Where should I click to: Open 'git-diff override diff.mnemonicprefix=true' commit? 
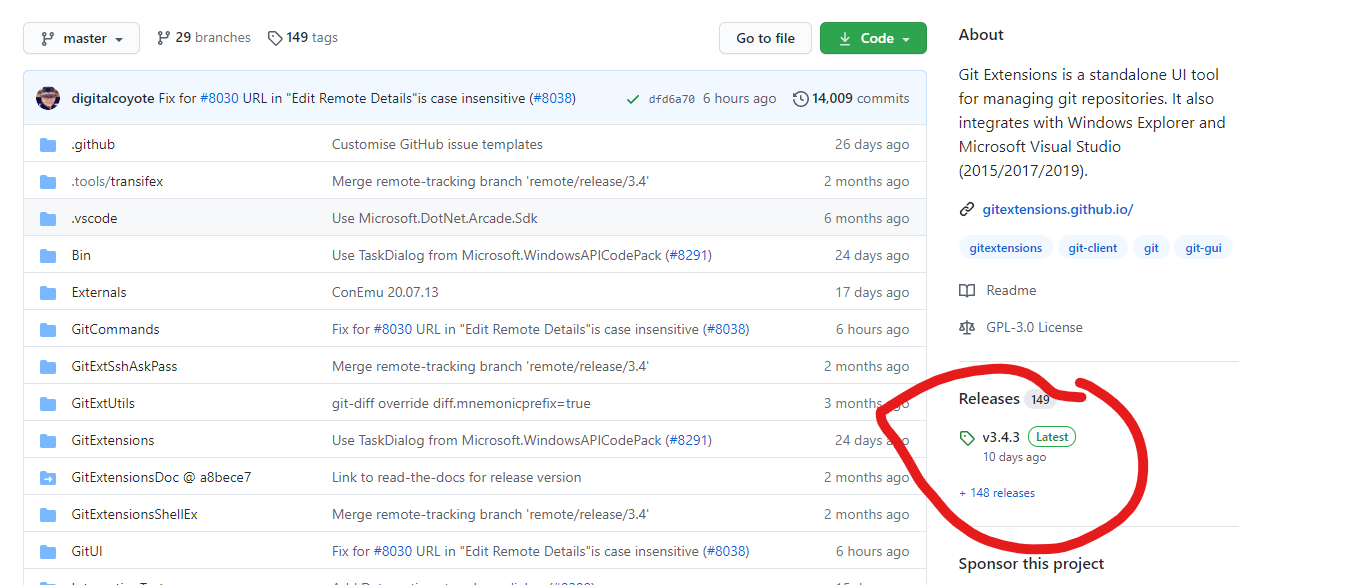[x=461, y=403]
